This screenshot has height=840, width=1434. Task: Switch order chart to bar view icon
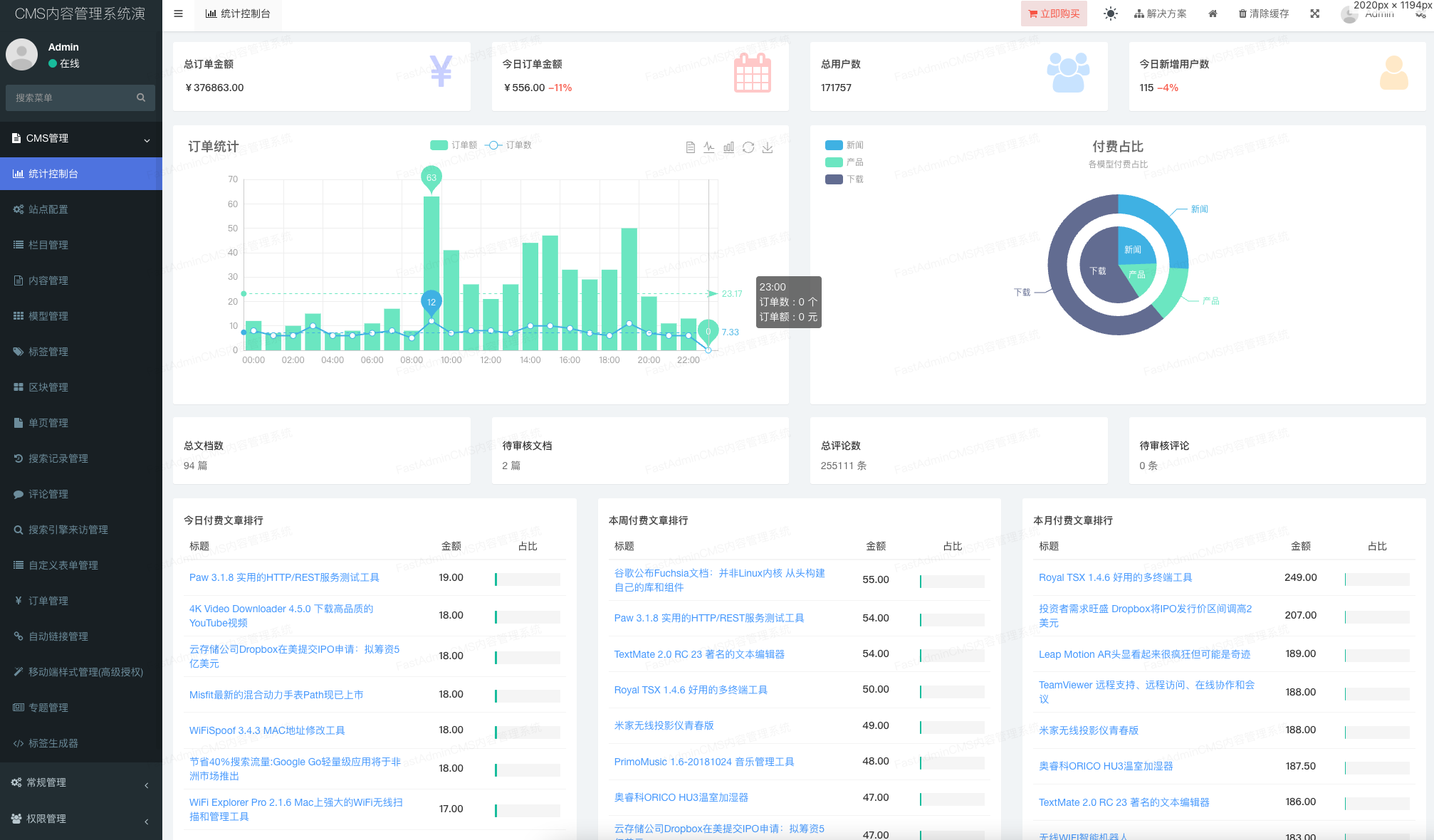tap(728, 147)
